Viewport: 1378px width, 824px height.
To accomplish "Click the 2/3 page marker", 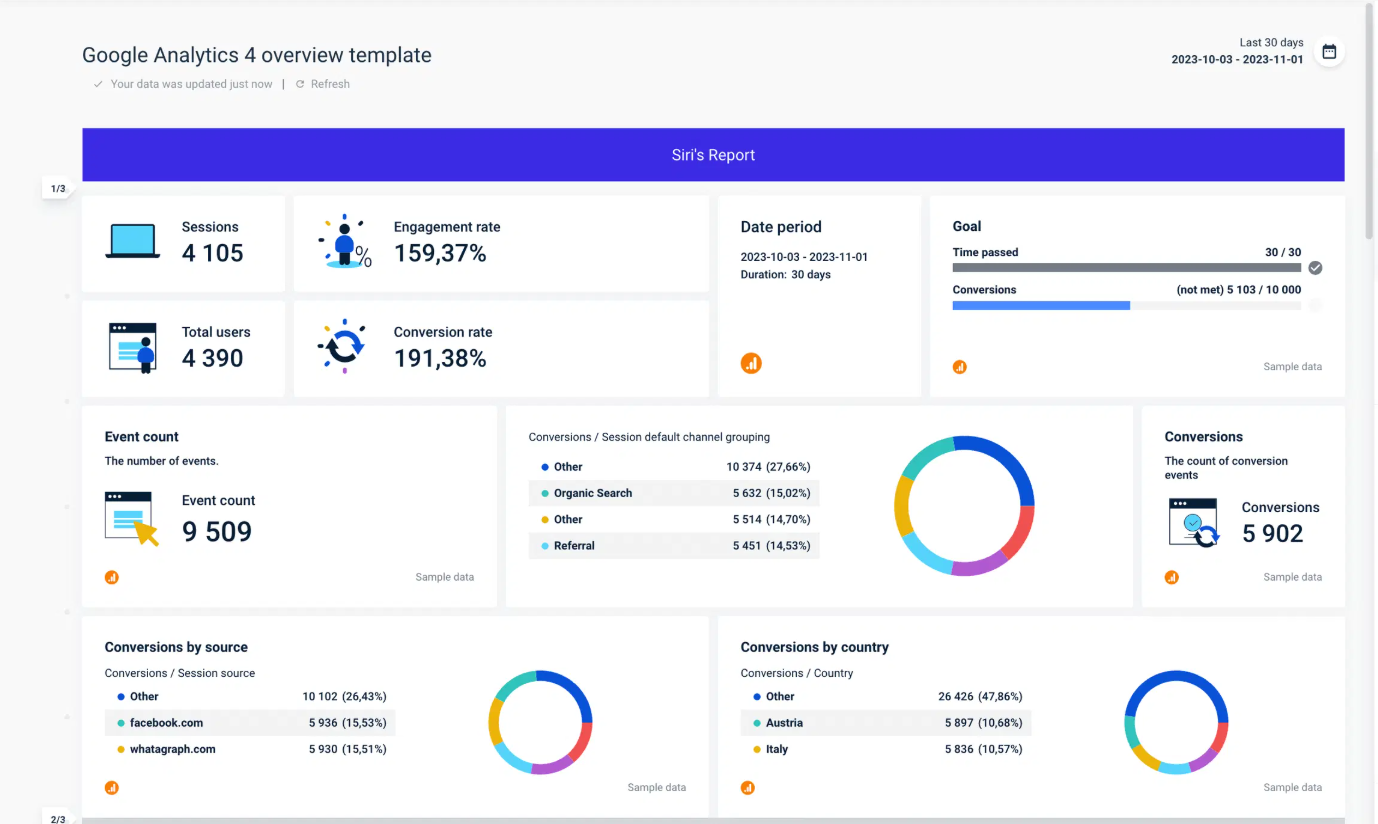I will pos(58,818).
